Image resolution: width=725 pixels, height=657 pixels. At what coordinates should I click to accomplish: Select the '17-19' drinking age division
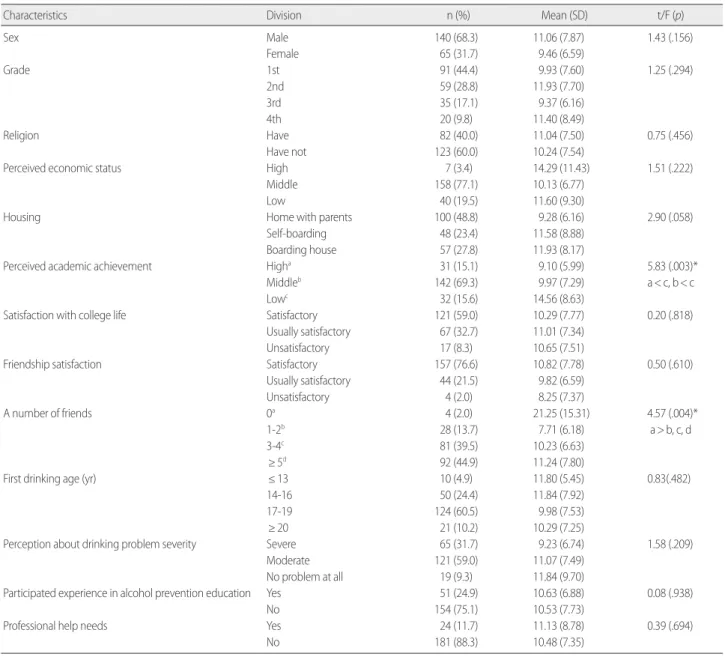tap(279, 512)
